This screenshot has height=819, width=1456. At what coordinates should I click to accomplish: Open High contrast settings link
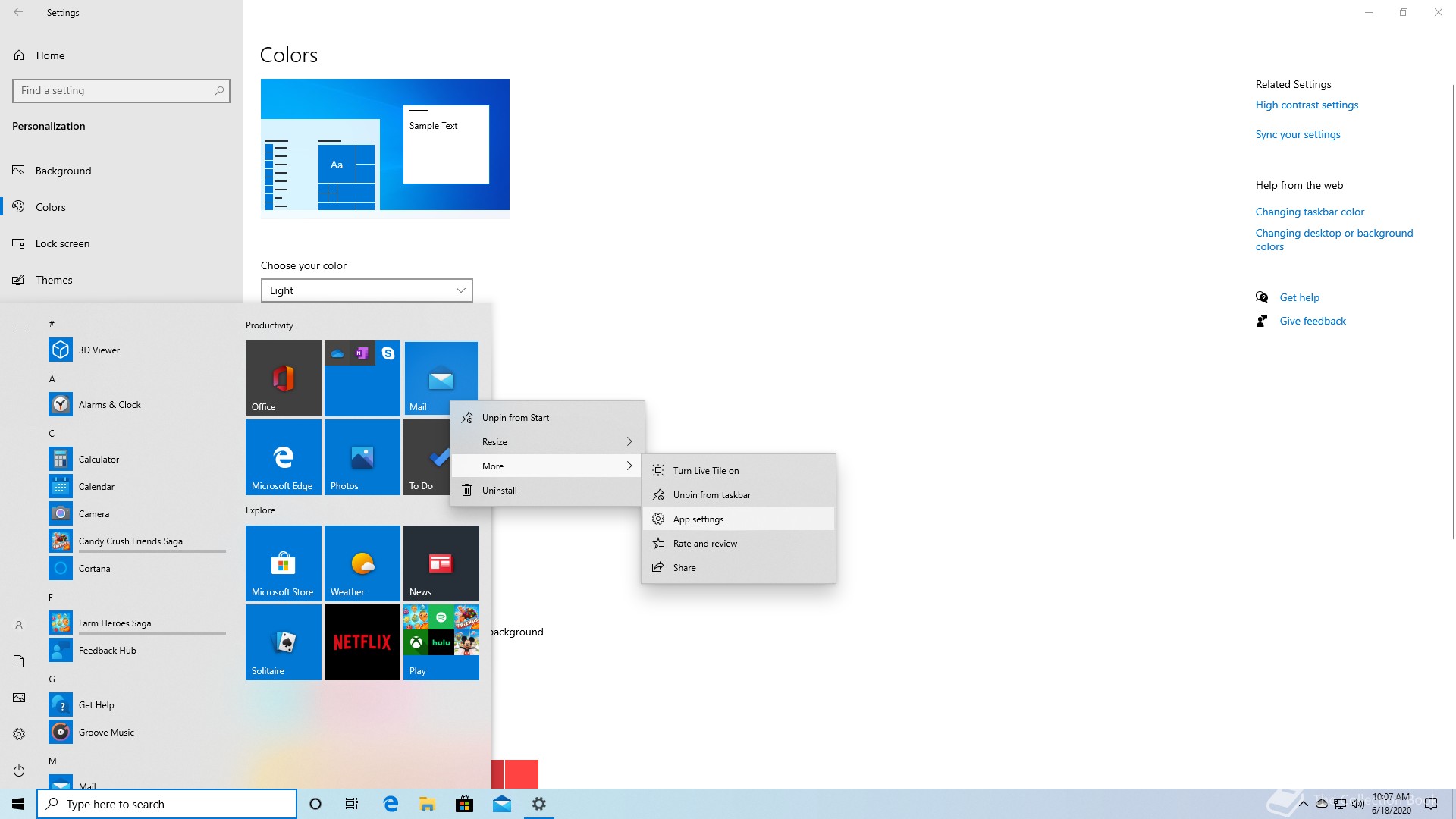(x=1307, y=105)
